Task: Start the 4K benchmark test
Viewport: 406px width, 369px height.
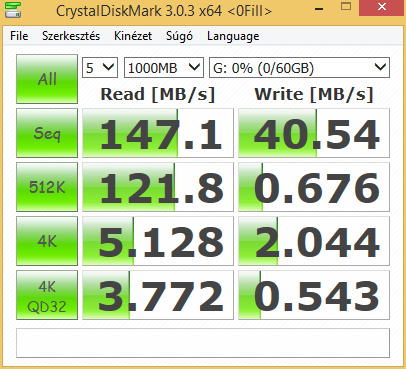Action: pos(47,241)
